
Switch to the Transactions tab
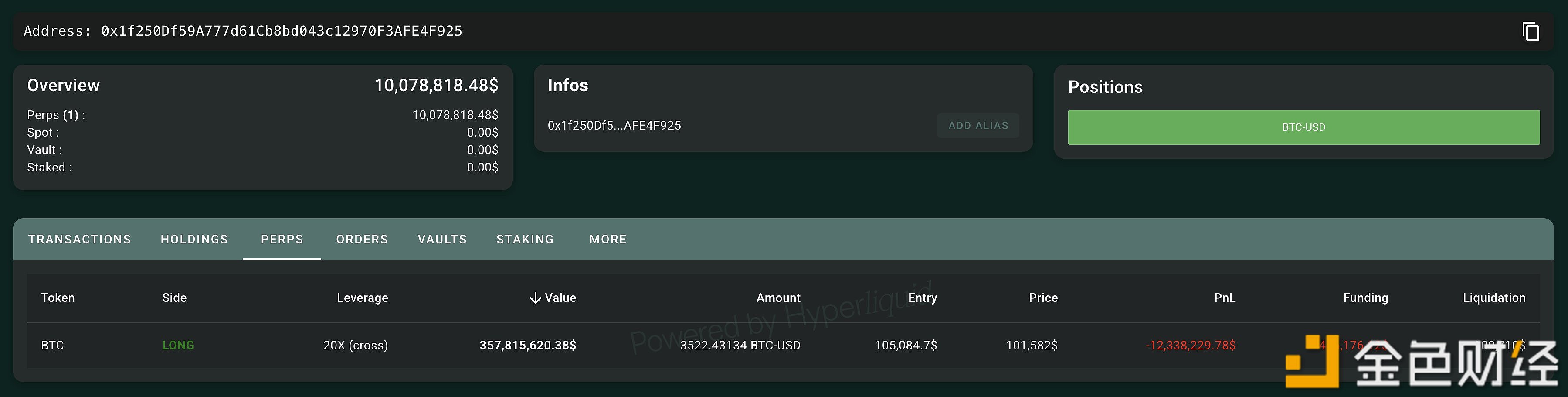point(80,240)
